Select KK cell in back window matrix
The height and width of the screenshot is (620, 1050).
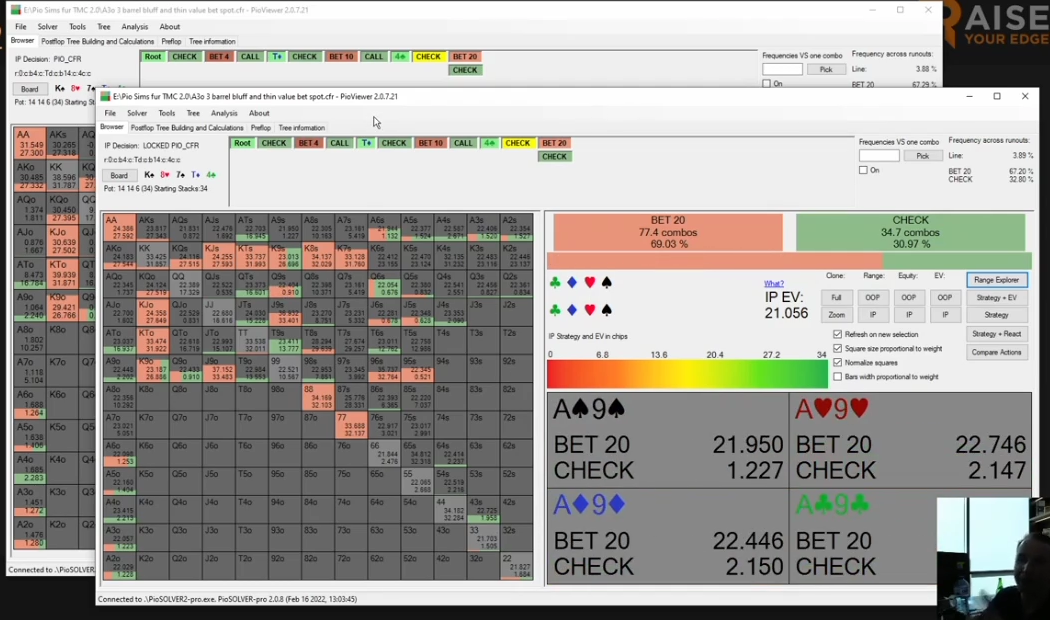click(x=63, y=176)
